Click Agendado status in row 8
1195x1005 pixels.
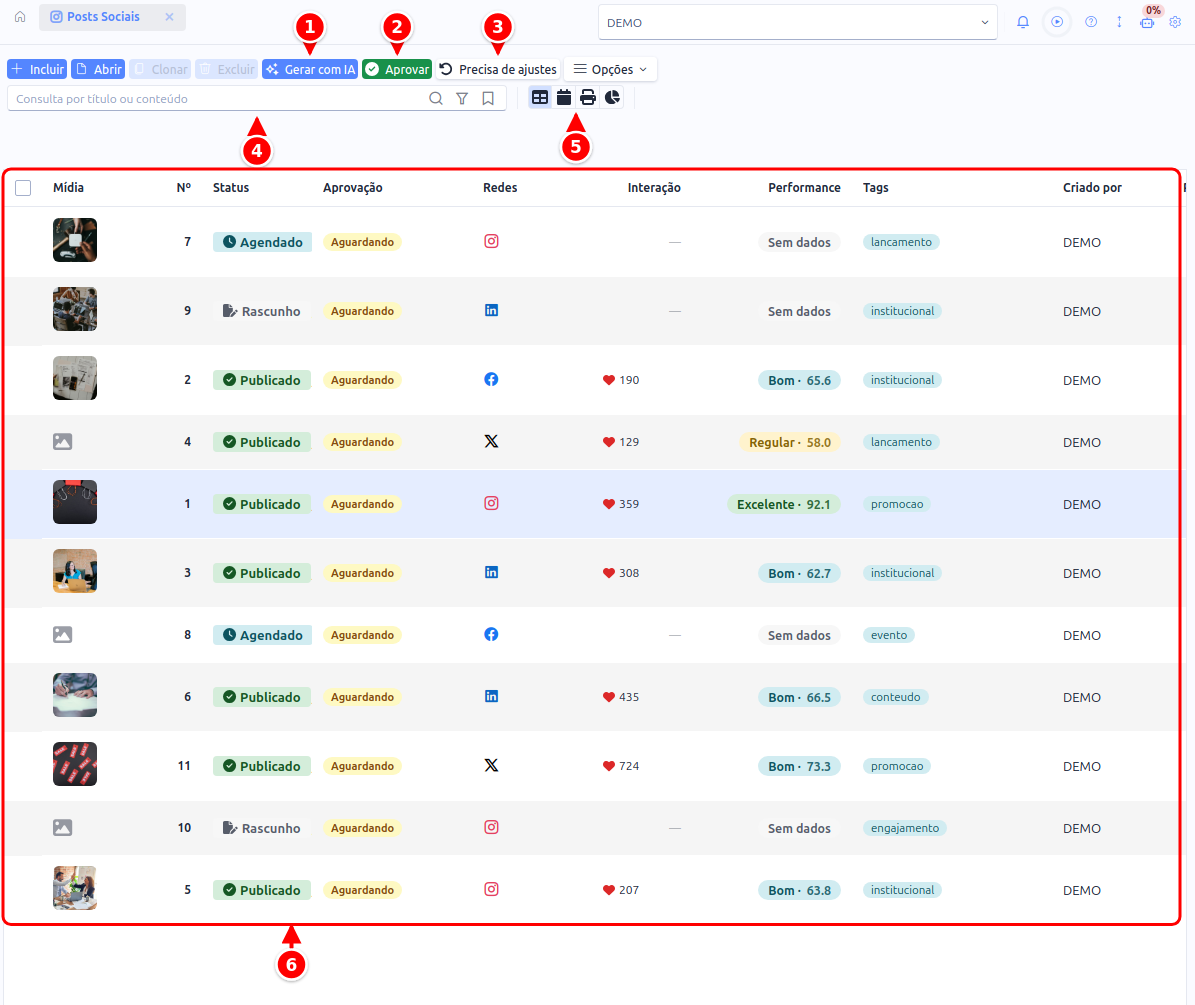(262, 635)
